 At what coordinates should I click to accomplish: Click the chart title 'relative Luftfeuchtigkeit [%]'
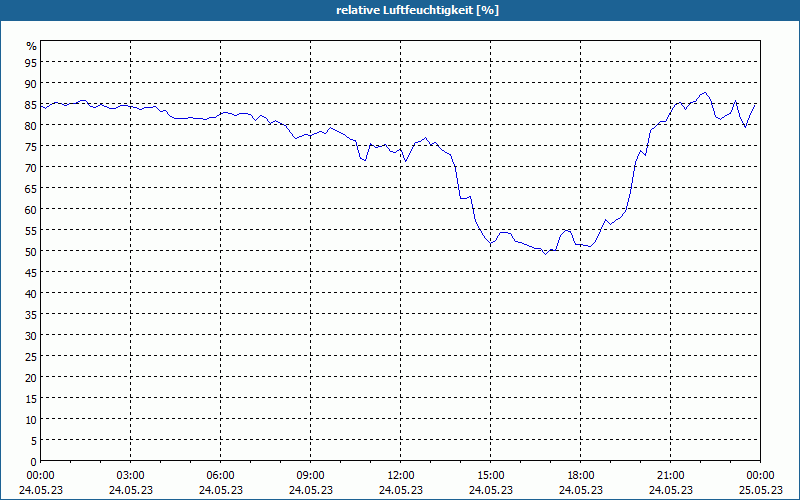point(417,10)
